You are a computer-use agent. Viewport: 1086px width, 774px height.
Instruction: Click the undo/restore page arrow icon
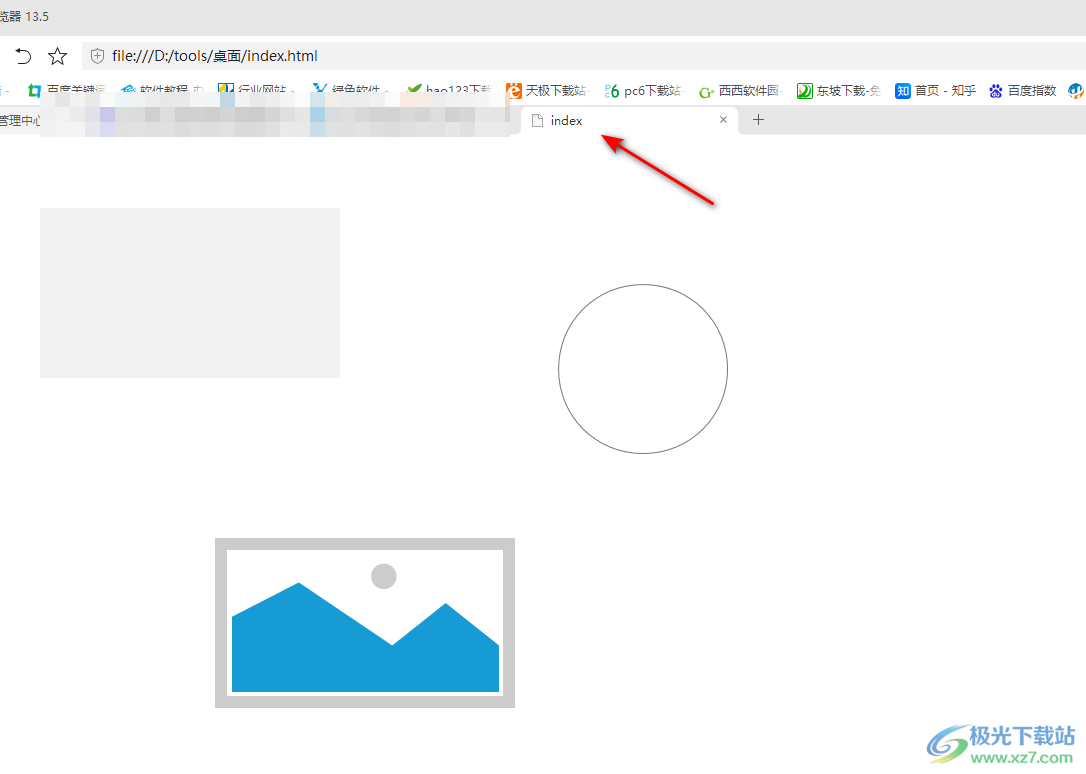tap(23, 56)
